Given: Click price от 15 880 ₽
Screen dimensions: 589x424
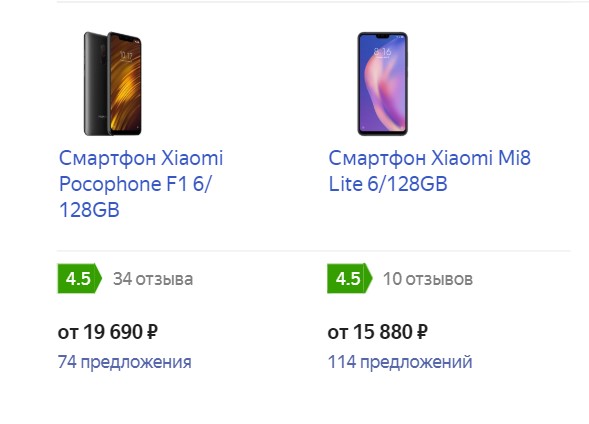Looking at the screenshot, I should click(x=378, y=332).
